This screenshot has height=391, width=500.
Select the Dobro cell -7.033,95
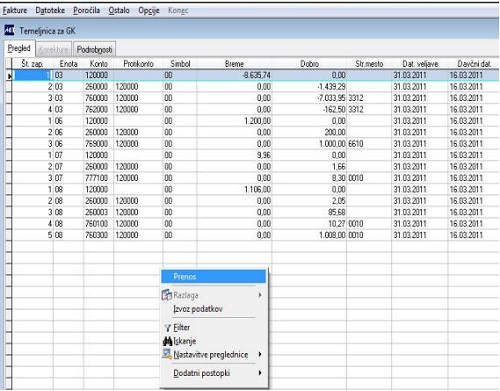(309, 98)
